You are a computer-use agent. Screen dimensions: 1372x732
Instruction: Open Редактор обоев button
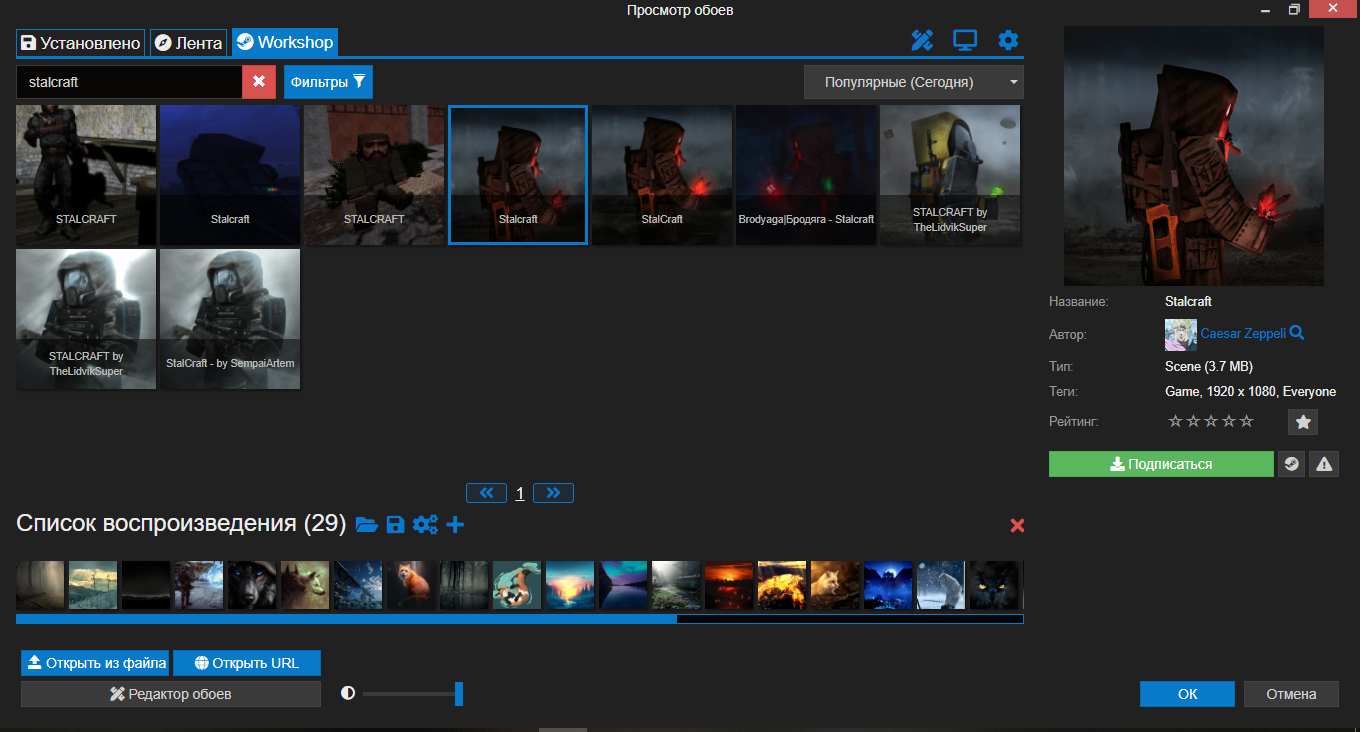tap(171, 694)
